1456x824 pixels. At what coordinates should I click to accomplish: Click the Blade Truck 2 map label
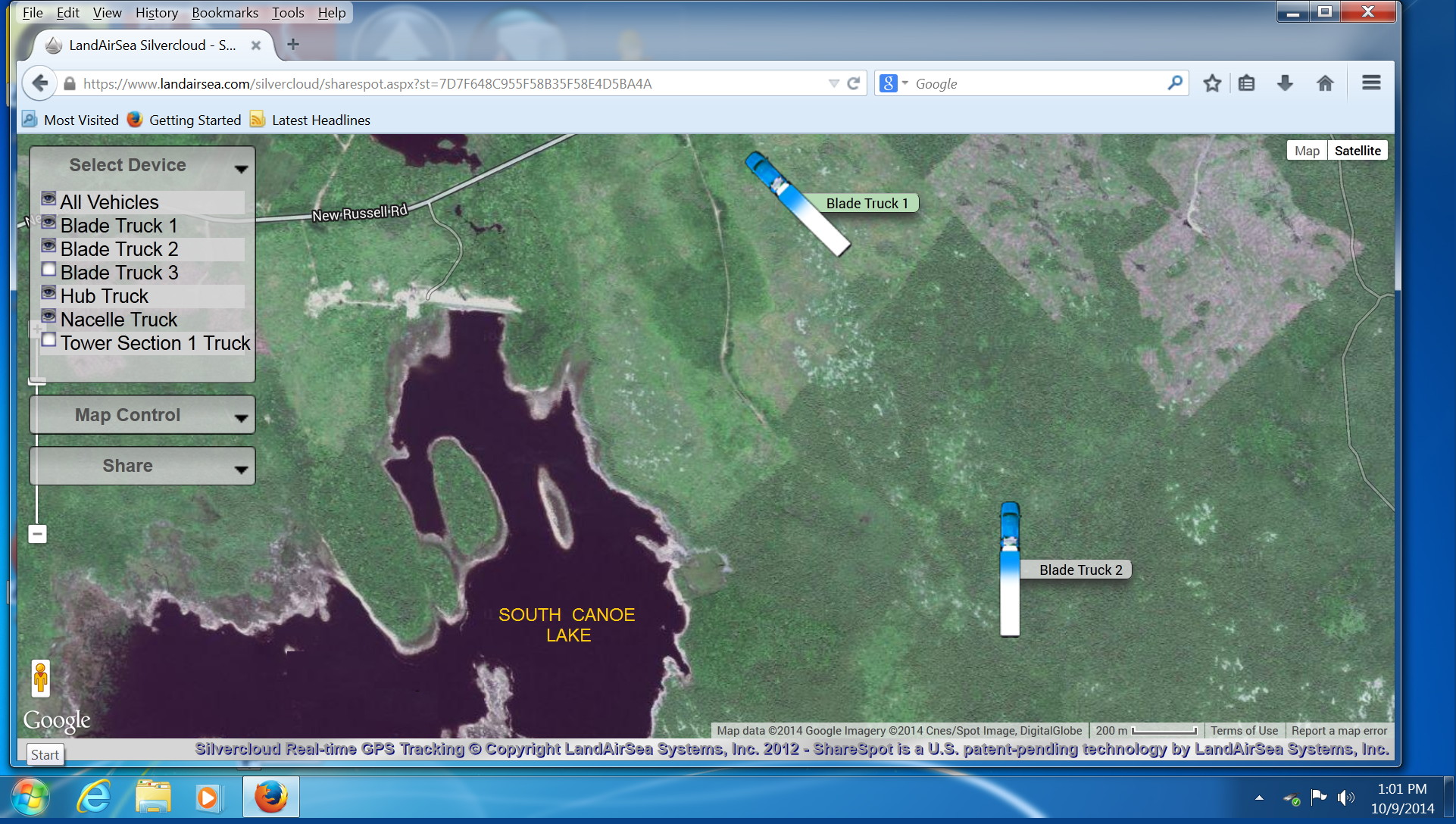[1080, 570]
